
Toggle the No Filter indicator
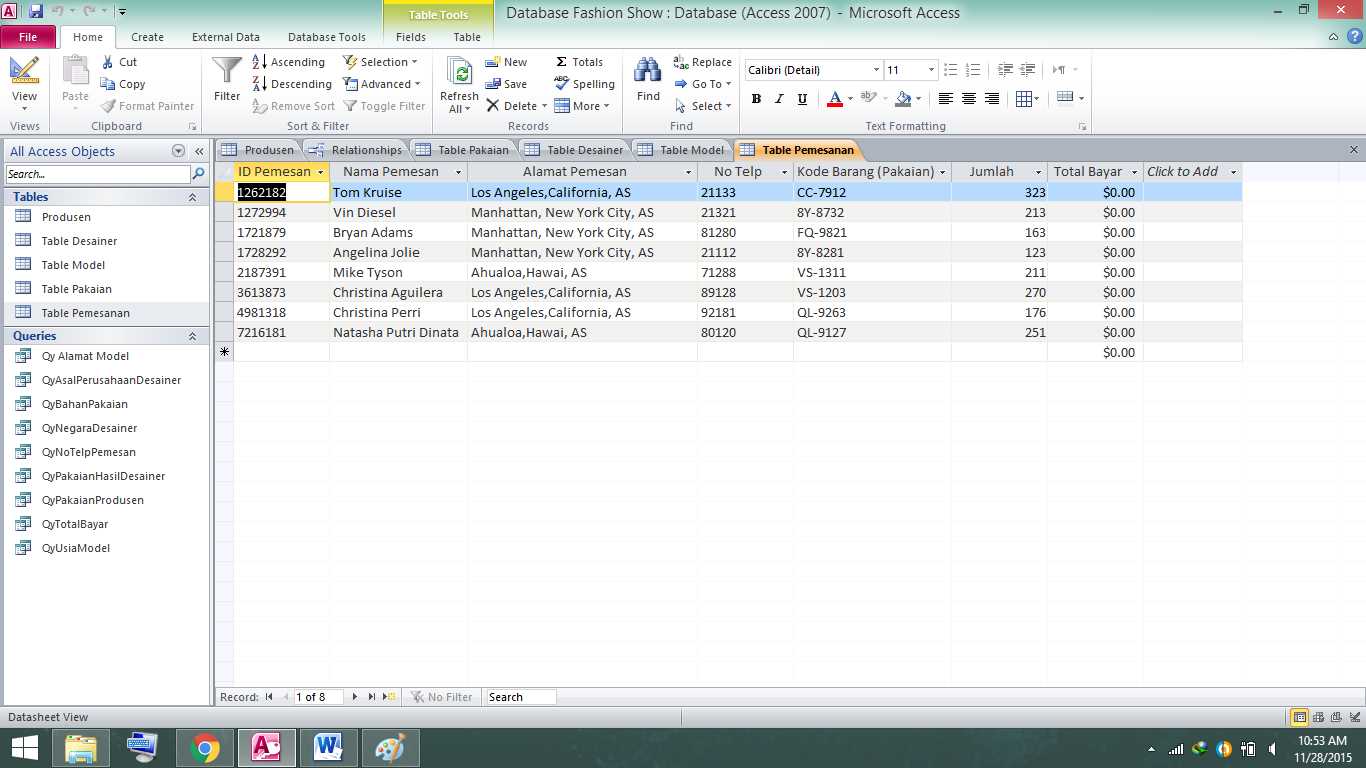442,697
